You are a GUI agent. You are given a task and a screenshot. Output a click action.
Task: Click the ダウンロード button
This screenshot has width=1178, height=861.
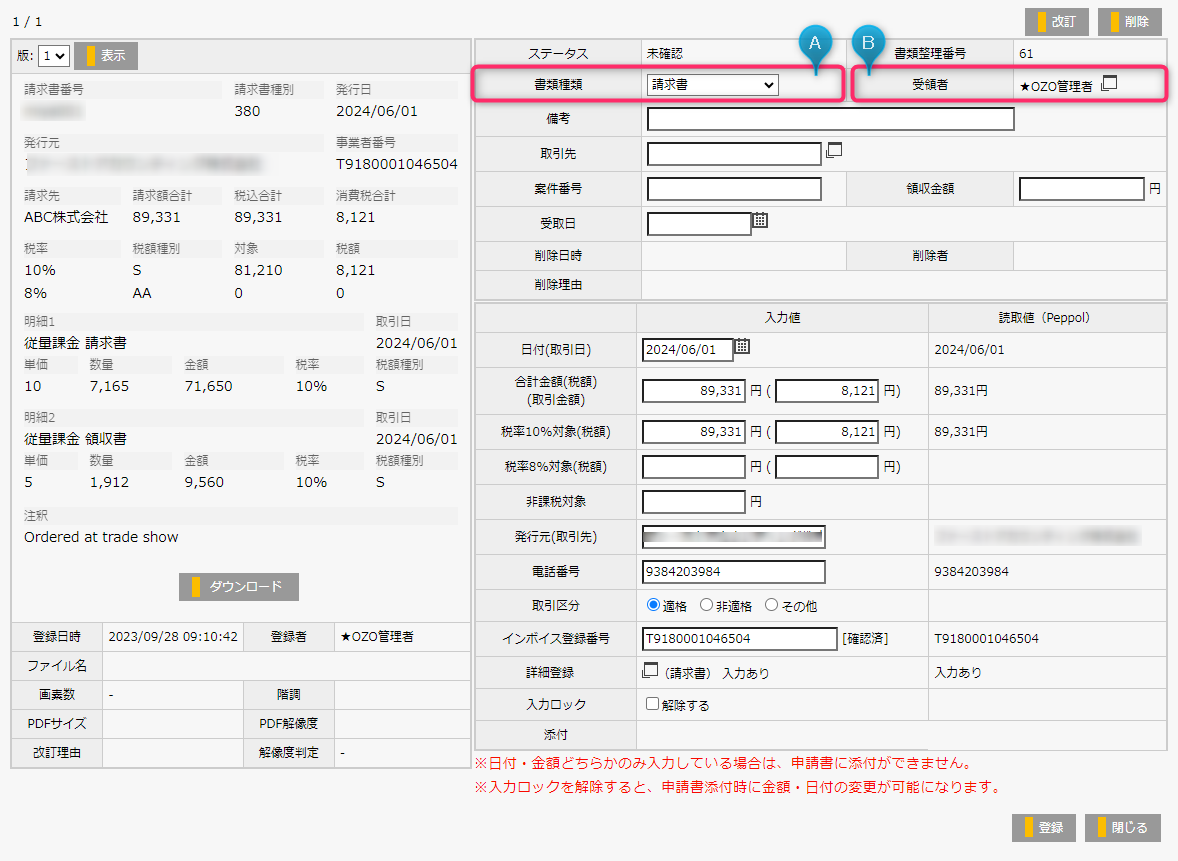pyautogui.click(x=239, y=587)
